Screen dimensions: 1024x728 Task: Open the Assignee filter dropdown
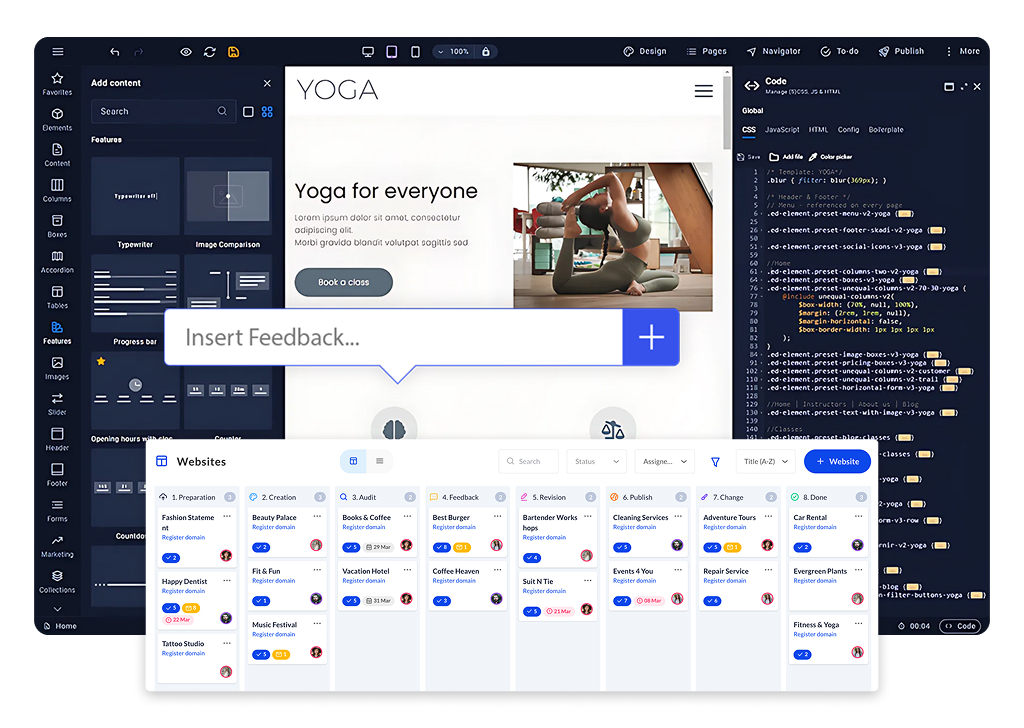[x=665, y=461]
